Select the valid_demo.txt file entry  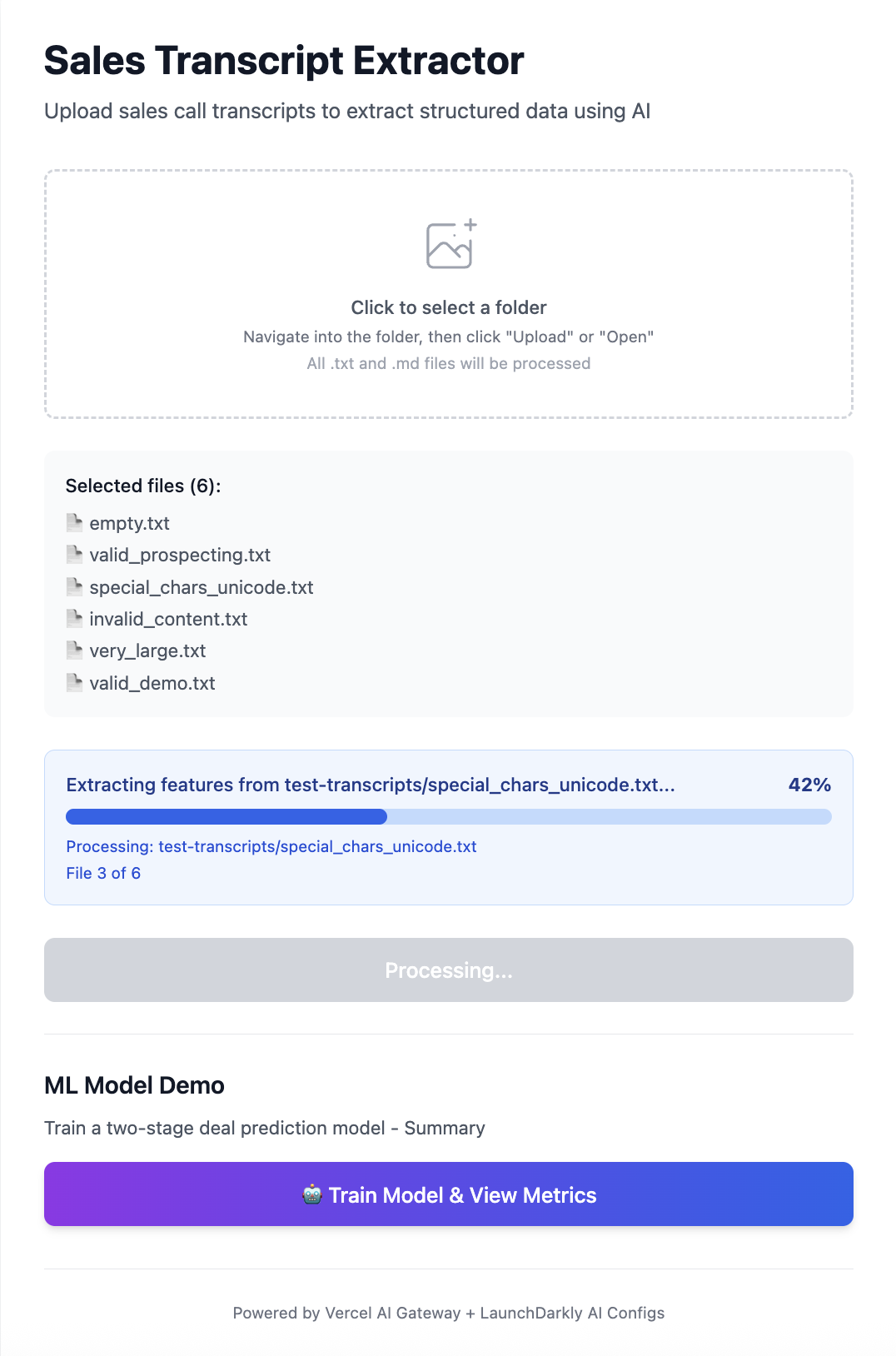click(152, 682)
